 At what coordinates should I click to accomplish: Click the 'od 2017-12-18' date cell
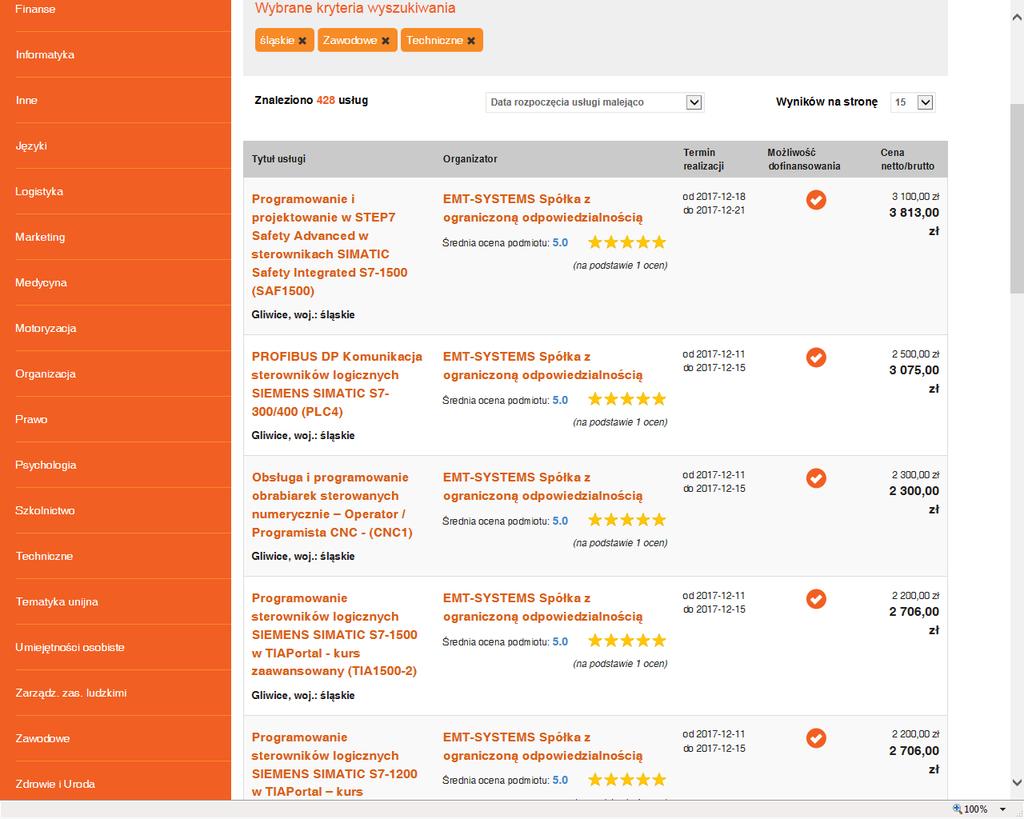click(714, 197)
